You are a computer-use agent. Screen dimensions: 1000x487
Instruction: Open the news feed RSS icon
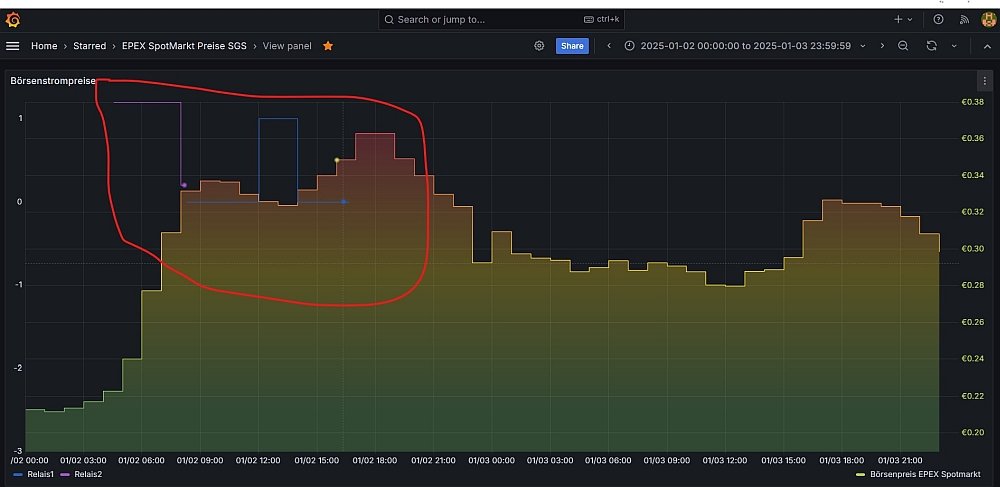(x=963, y=19)
